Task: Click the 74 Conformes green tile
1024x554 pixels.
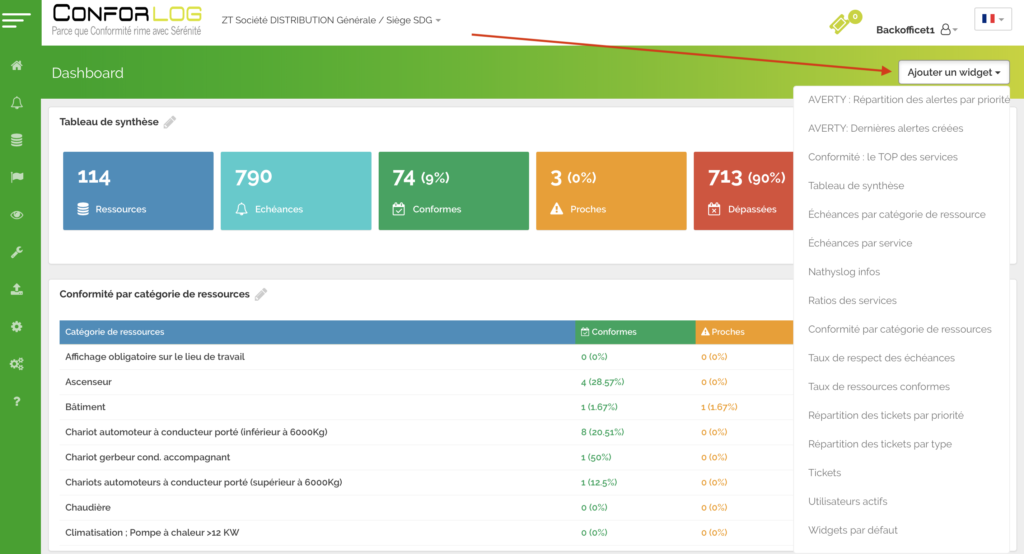Action: [x=453, y=191]
